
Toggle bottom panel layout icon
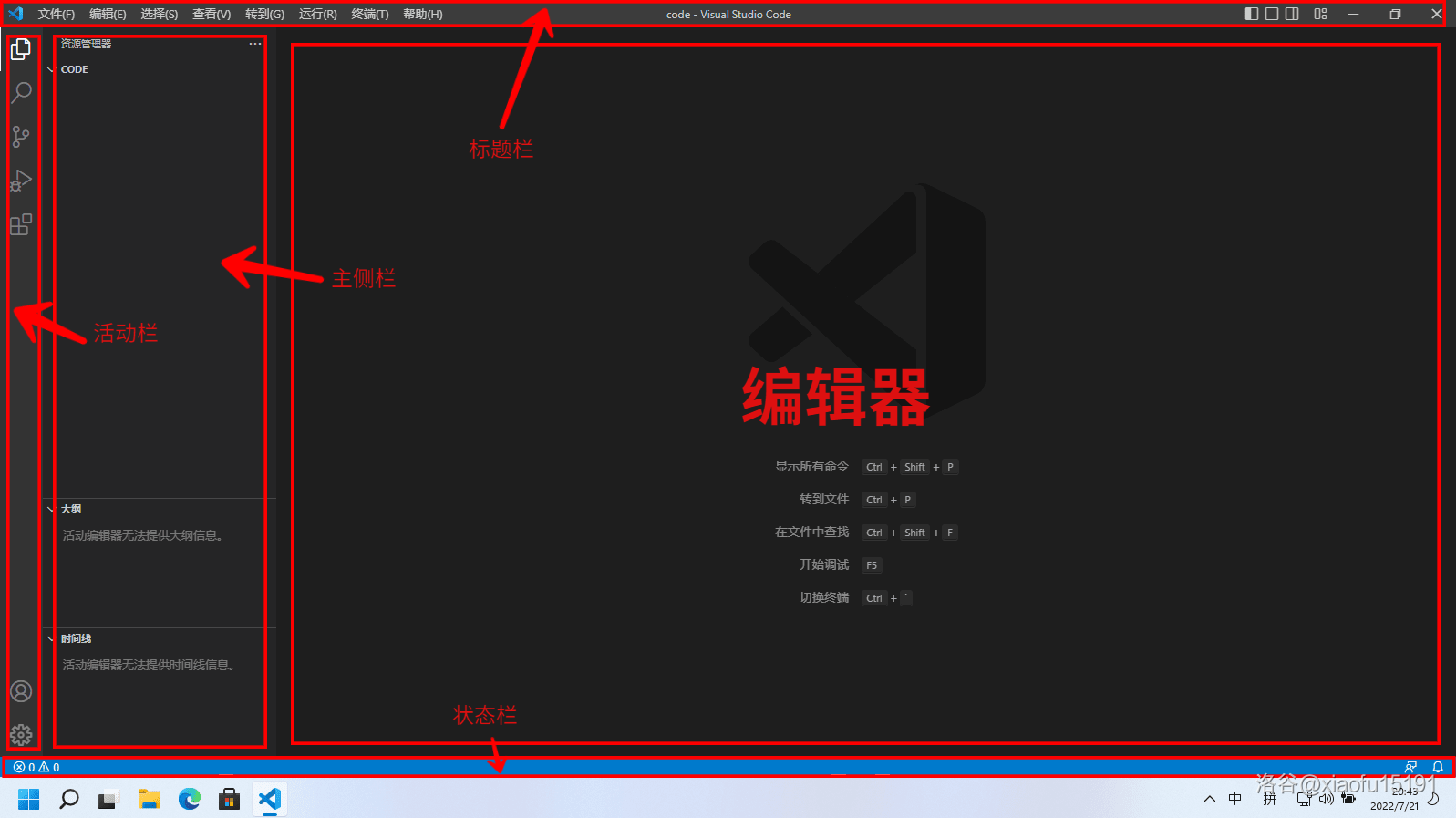click(x=1272, y=14)
